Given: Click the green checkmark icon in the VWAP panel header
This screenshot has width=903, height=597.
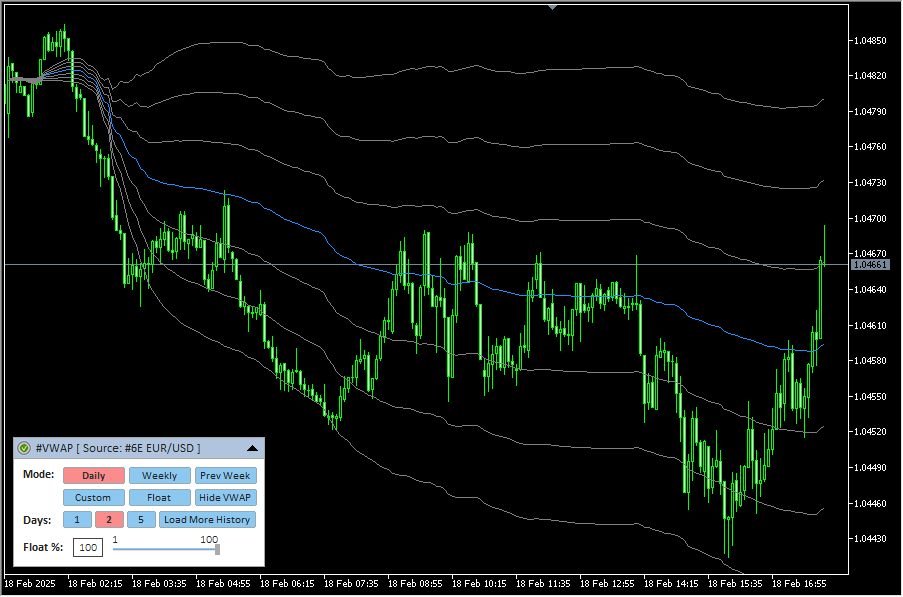Looking at the screenshot, I should pos(24,449).
